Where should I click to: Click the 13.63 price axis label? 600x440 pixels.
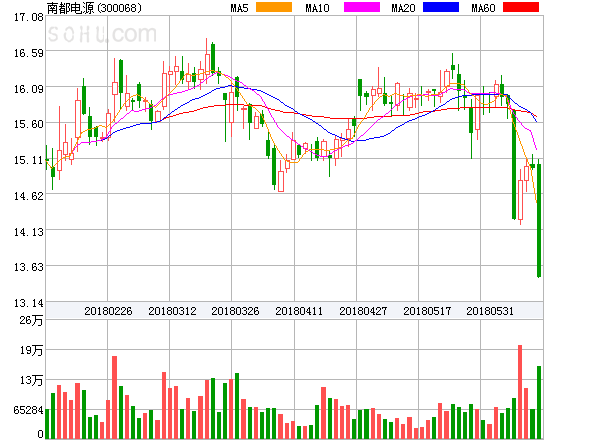pos(29,267)
